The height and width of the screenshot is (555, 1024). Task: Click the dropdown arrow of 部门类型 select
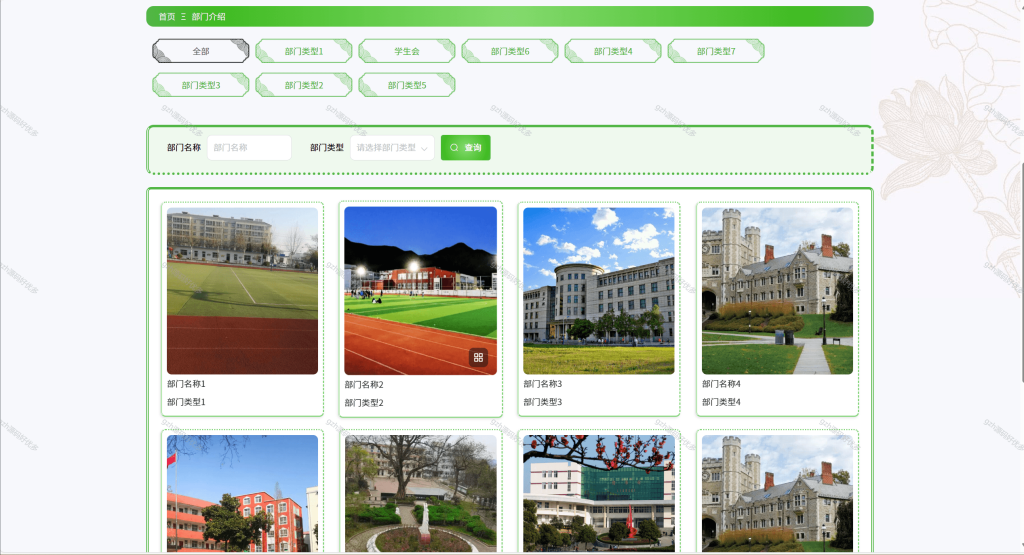pyautogui.click(x=424, y=148)
